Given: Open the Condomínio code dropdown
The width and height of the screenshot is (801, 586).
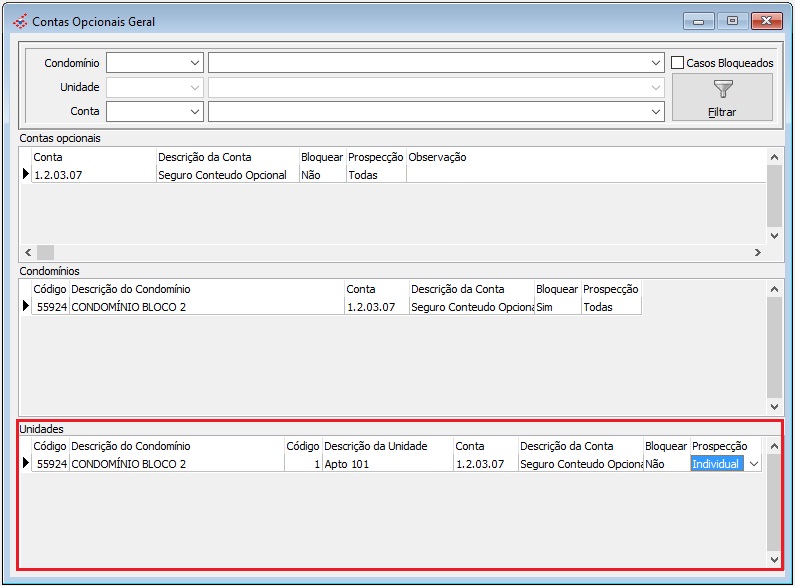Looking at the screenshot, I should point(194,62).
